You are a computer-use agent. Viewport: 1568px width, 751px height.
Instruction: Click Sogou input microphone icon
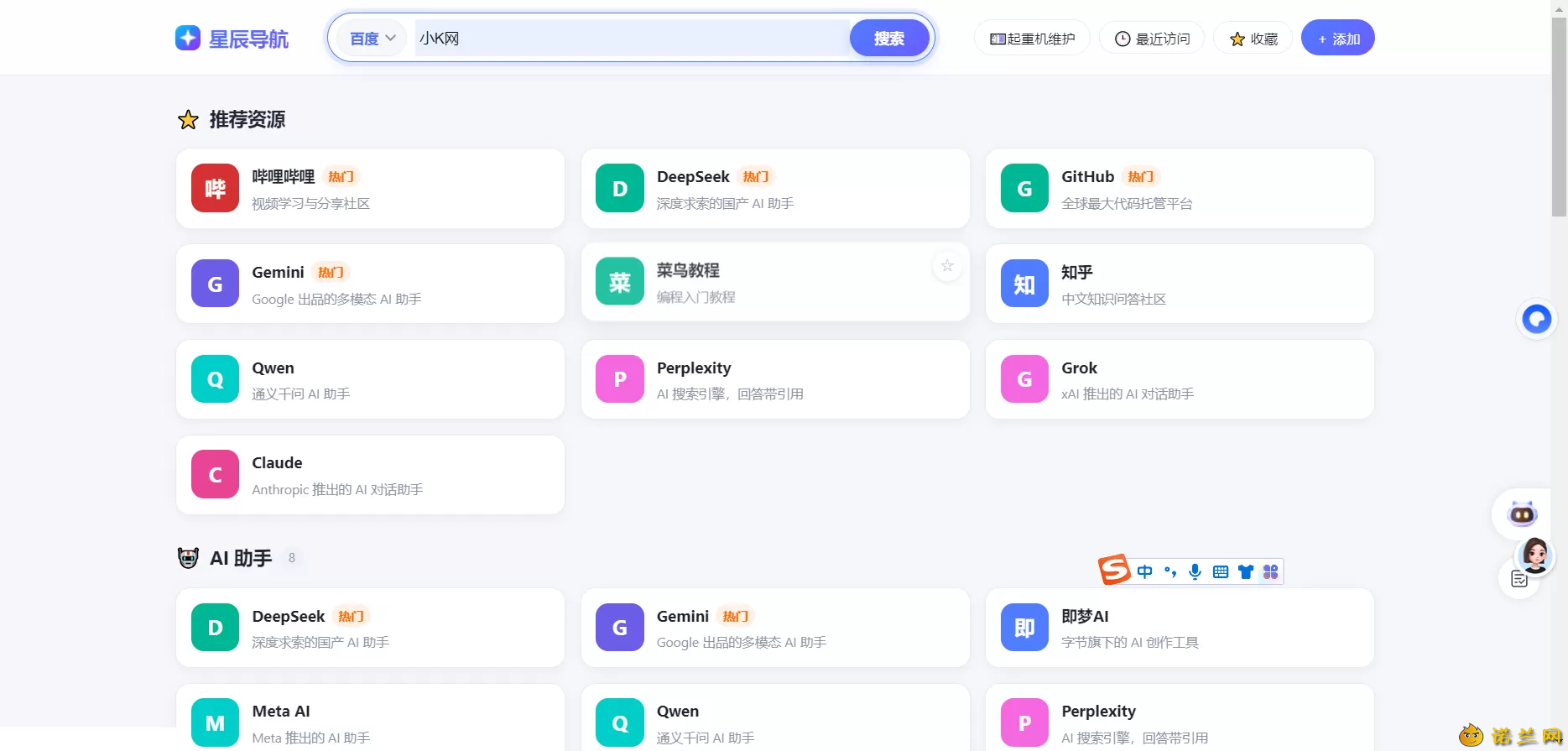point(1196,571)
